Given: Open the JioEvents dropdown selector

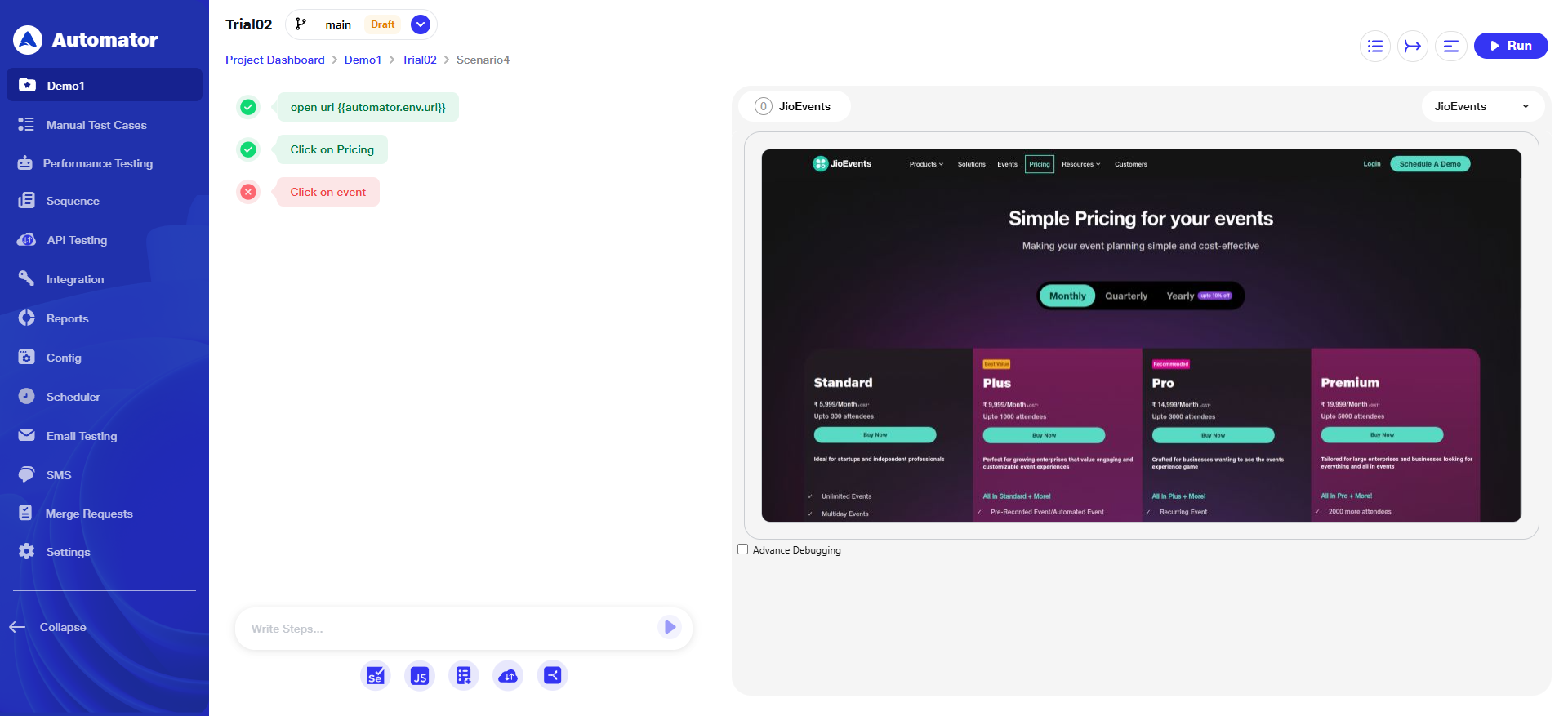Looking at the screenshot, I should pyautogui.click(x=1481, y=106).
